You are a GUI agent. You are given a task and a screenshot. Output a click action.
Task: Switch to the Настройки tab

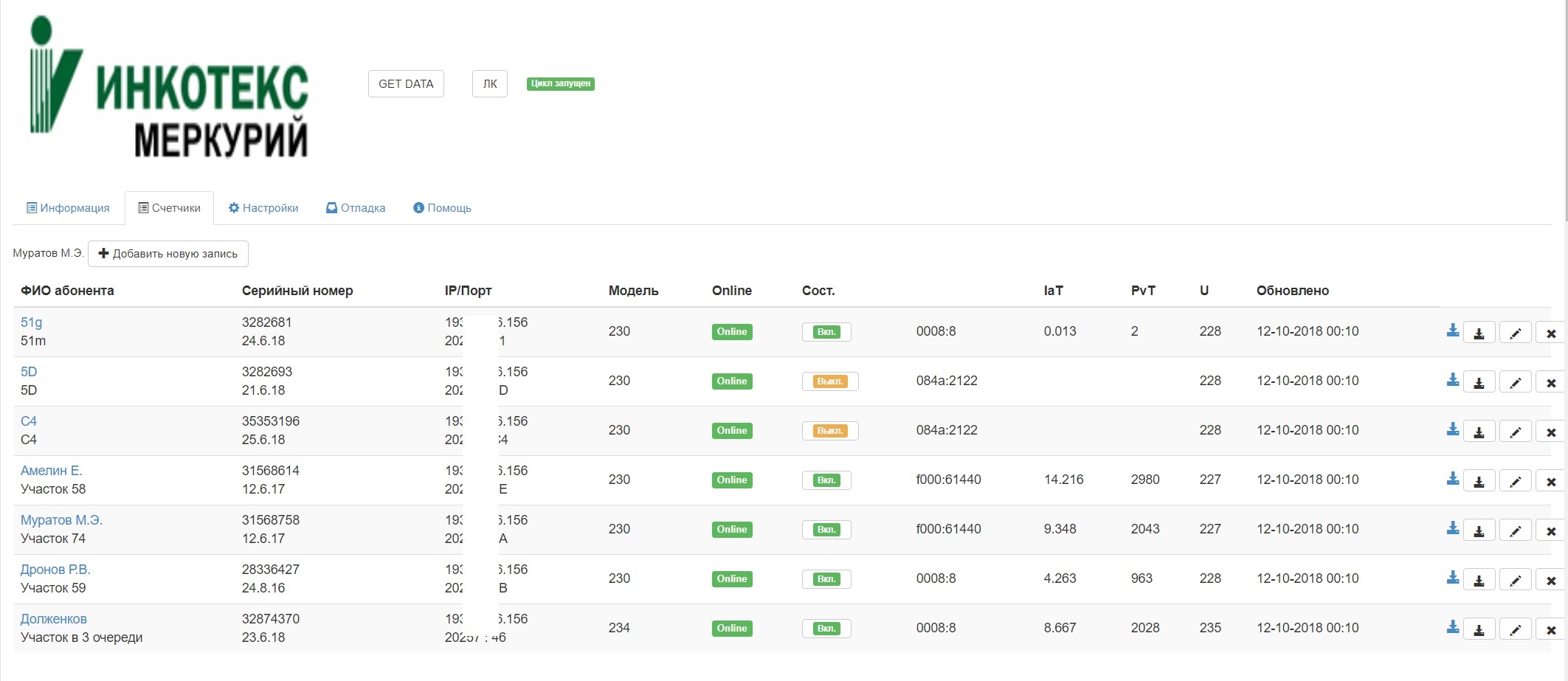click(x=263, y=208)
